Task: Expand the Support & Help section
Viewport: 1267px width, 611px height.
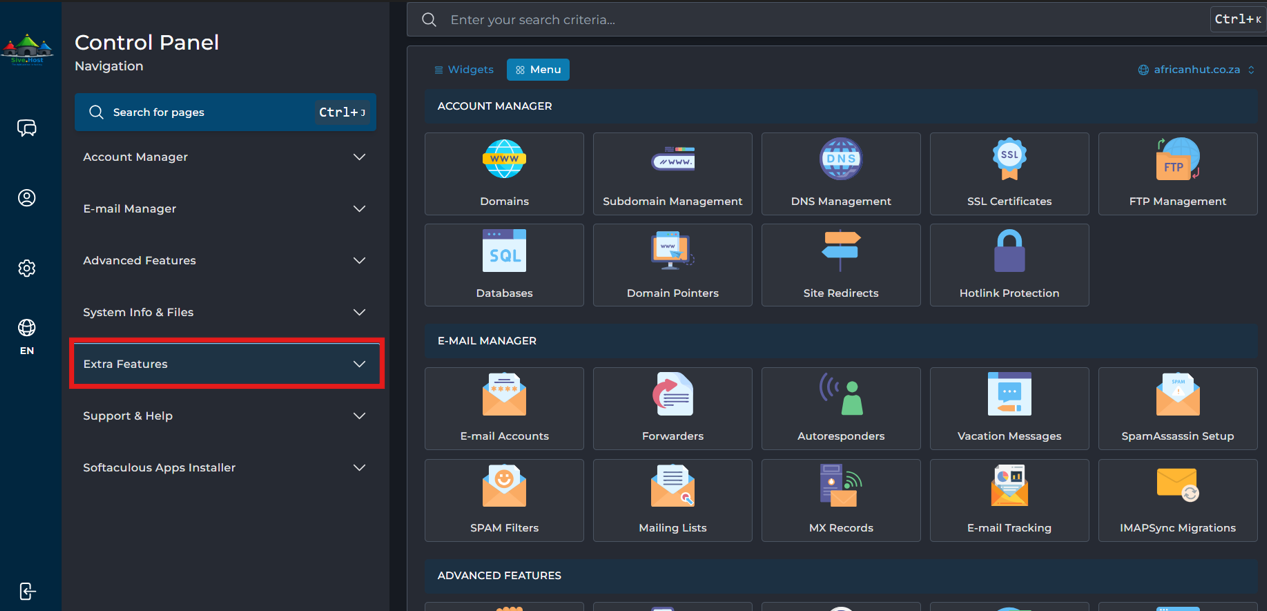Action: [225, 416]
